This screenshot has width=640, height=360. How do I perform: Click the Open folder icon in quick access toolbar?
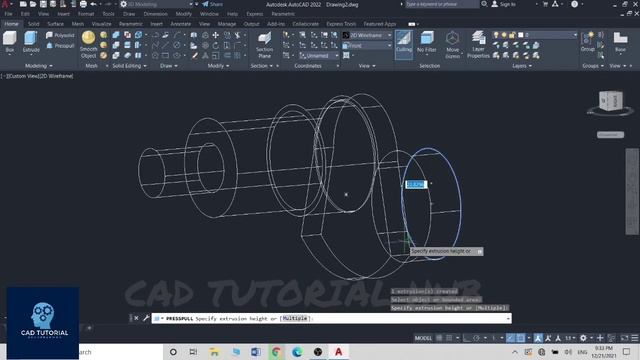33,4
